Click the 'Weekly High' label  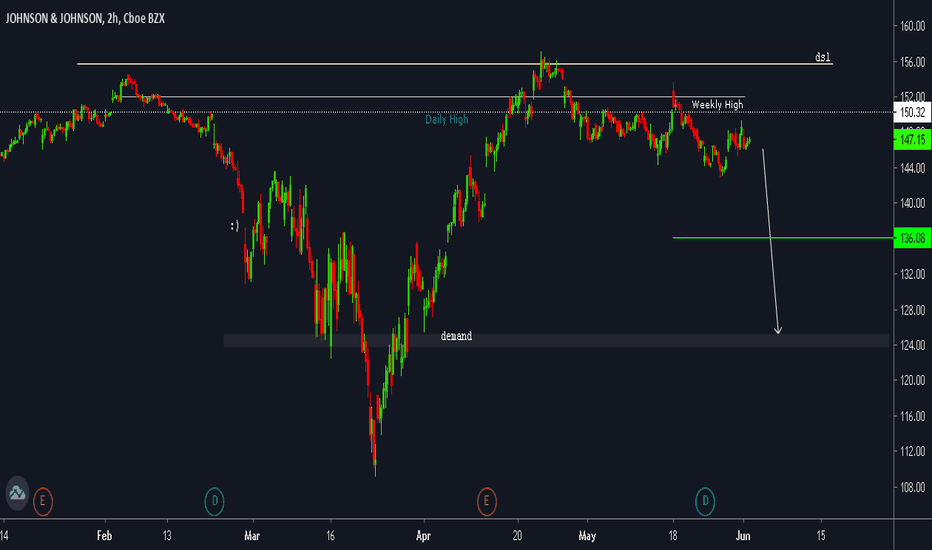(717, 105)
